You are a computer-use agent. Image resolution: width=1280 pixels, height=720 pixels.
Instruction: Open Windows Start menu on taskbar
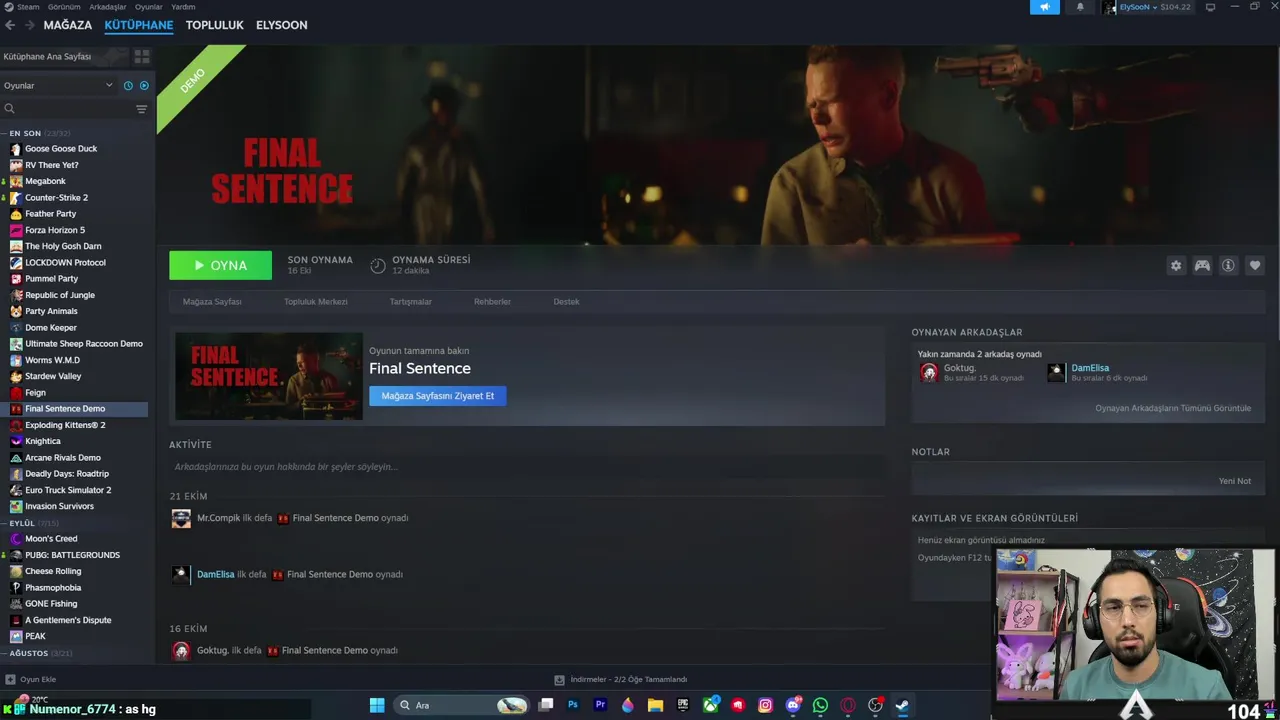pos(377,705)
